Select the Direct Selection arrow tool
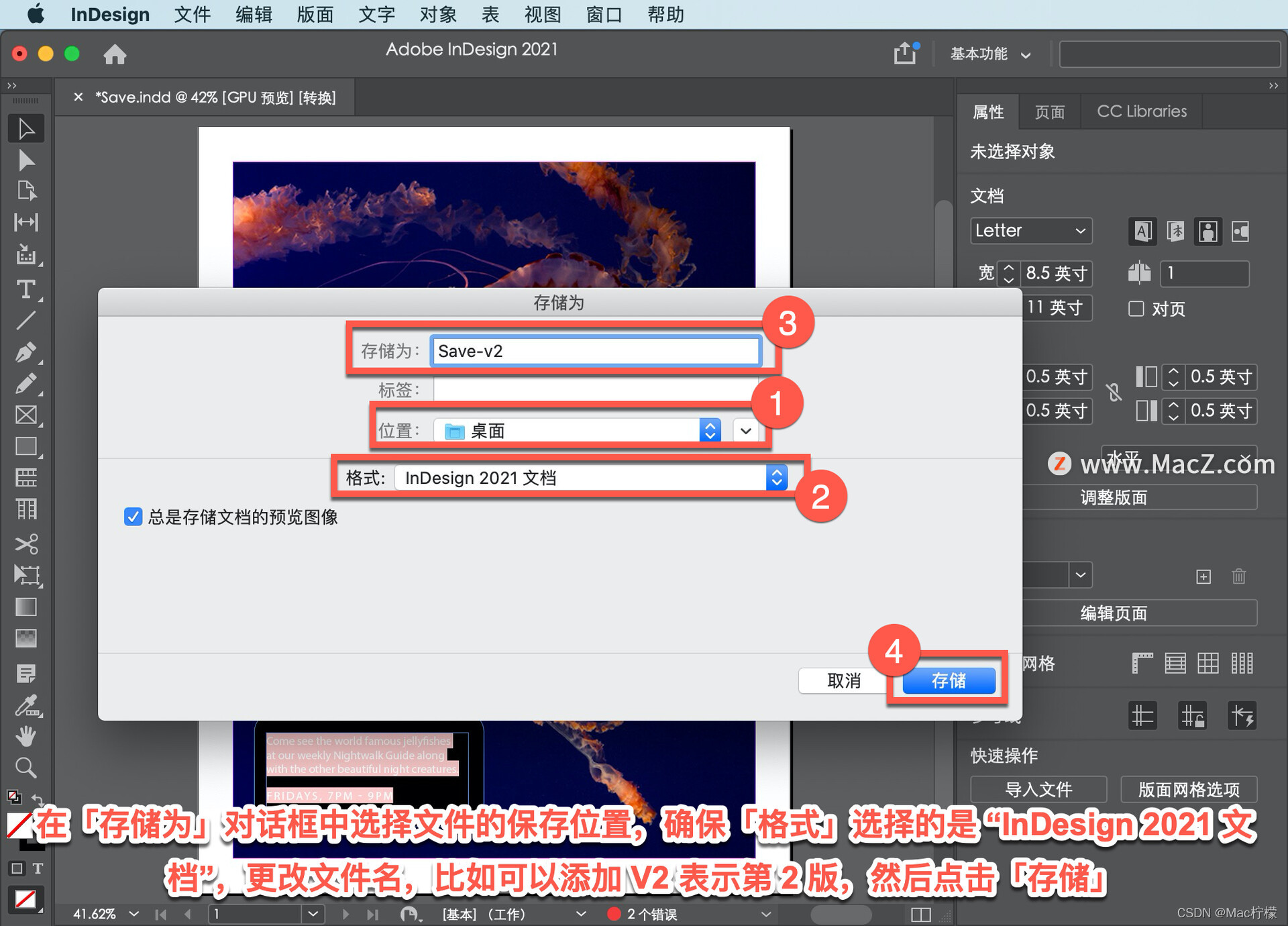 point(25,160)
